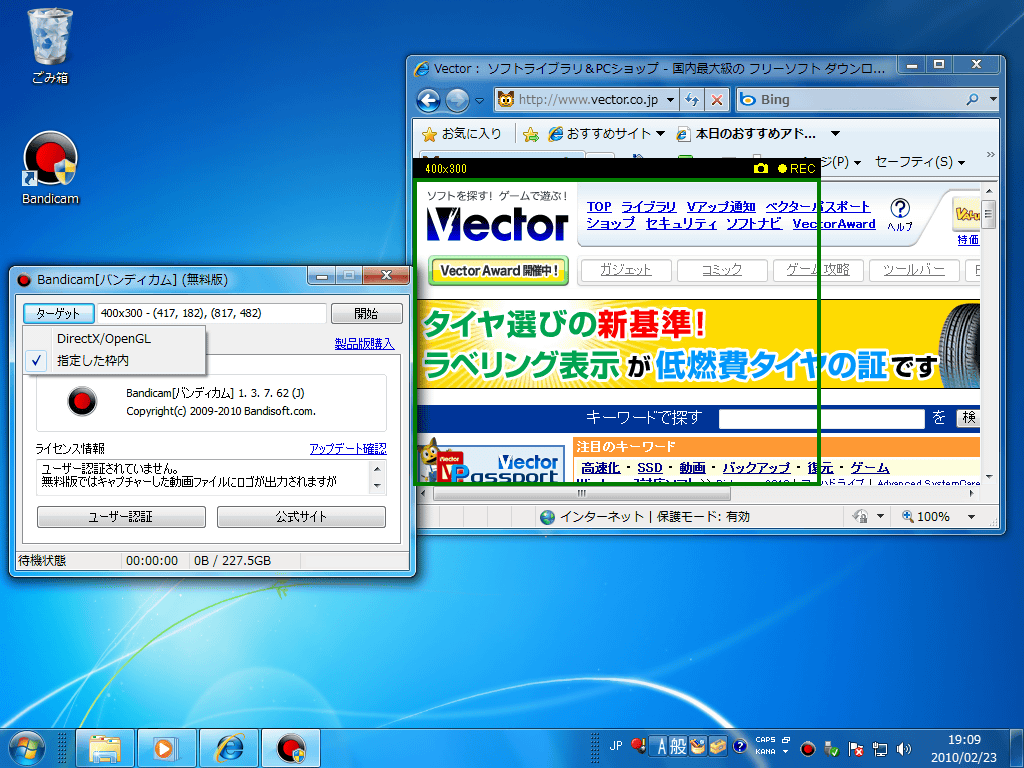This screenshot has width=1024, height=768.
Task: Click the Bandicam taskbar button
Action: [291, 748]
